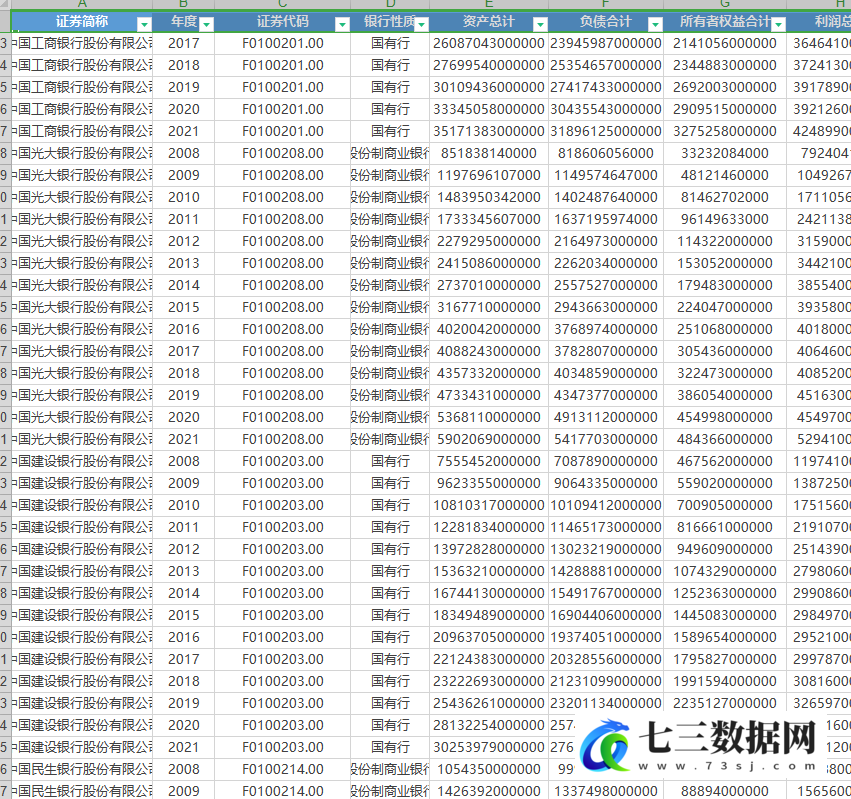The height and width of the screenshot is (799, 851).
Task: Select 国有行 in the 工商银行 2020 row
Action: coord(390,109)
